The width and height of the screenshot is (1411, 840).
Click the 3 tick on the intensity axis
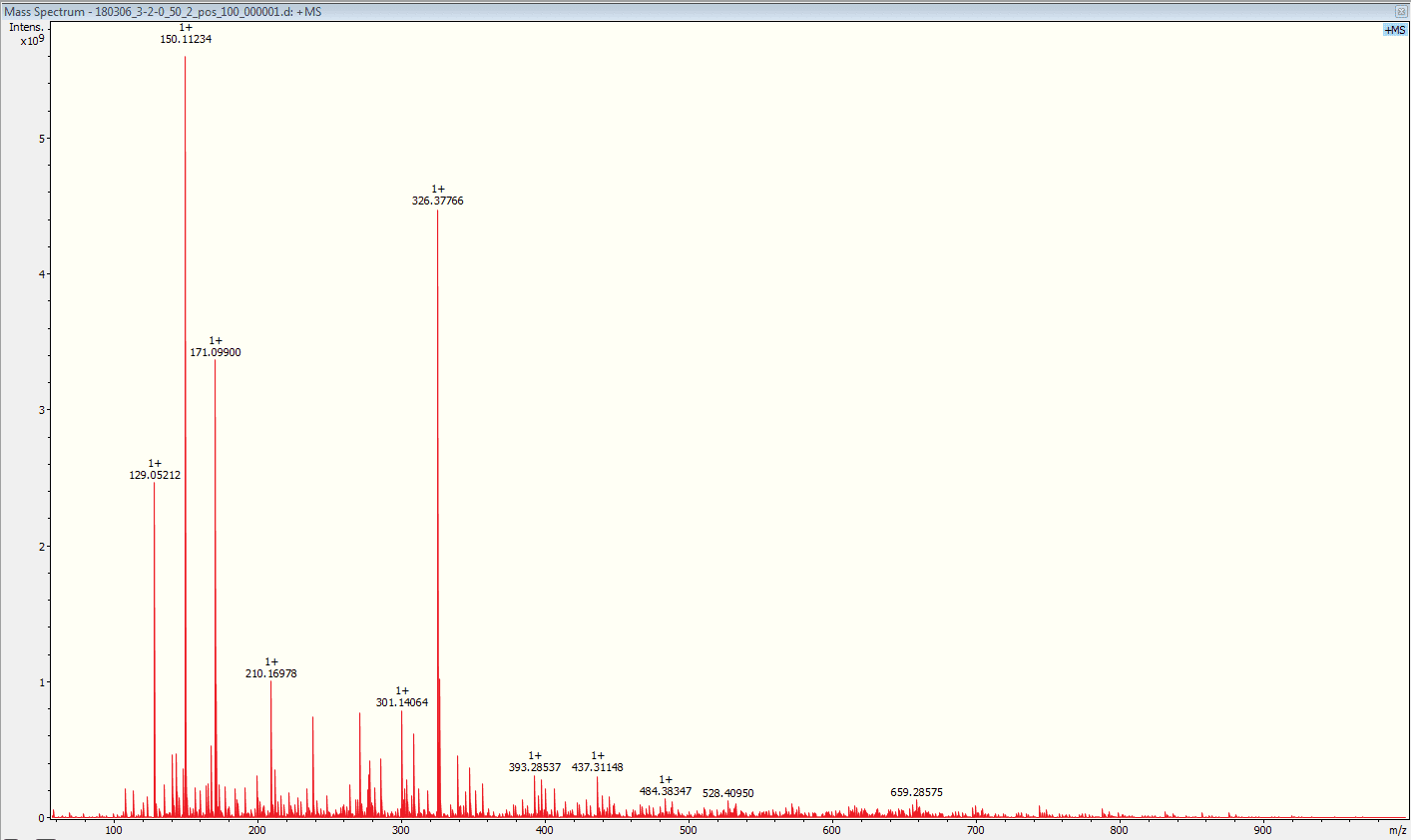pos(42,410)
